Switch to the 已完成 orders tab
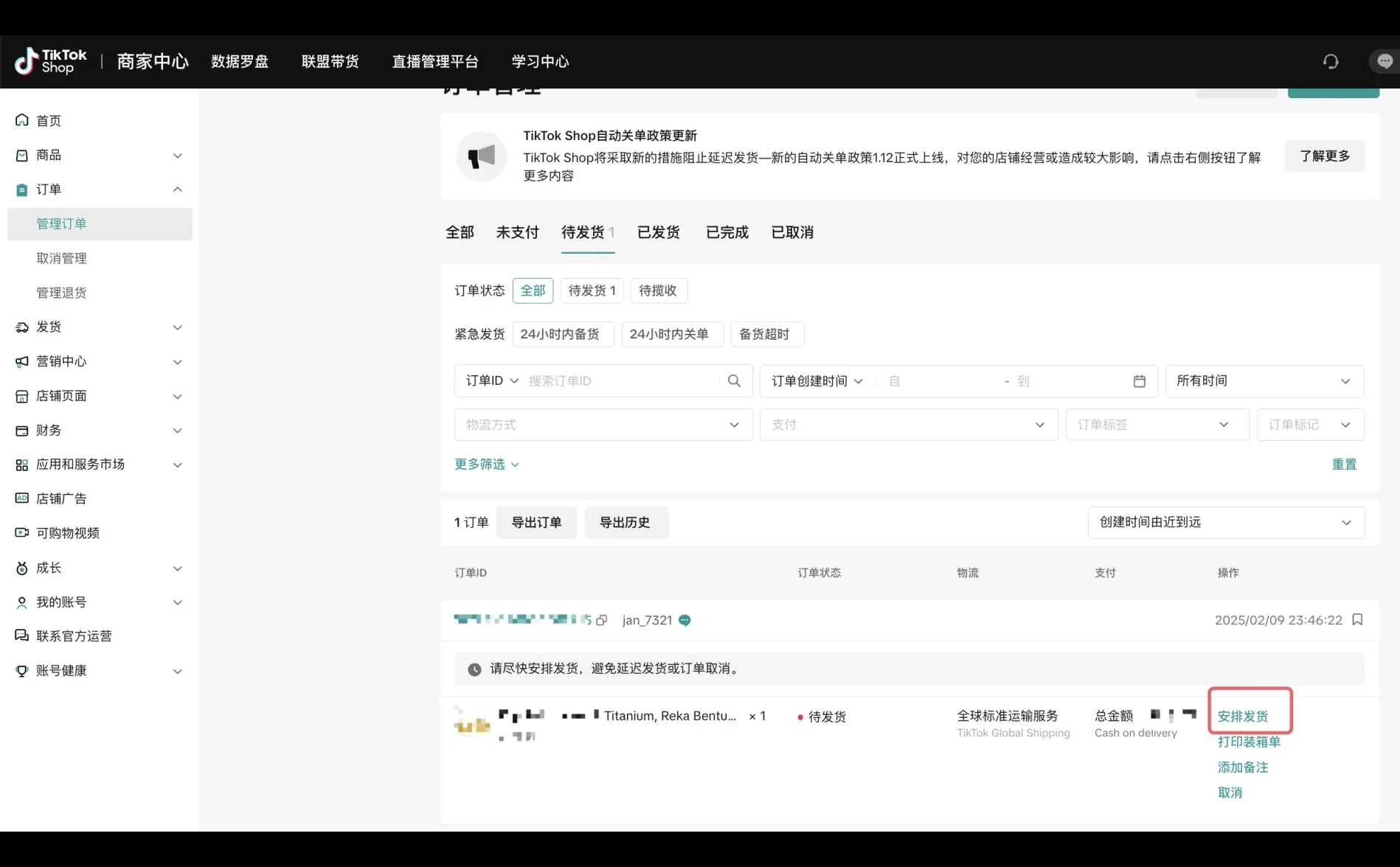 click(x=726, y=232)
